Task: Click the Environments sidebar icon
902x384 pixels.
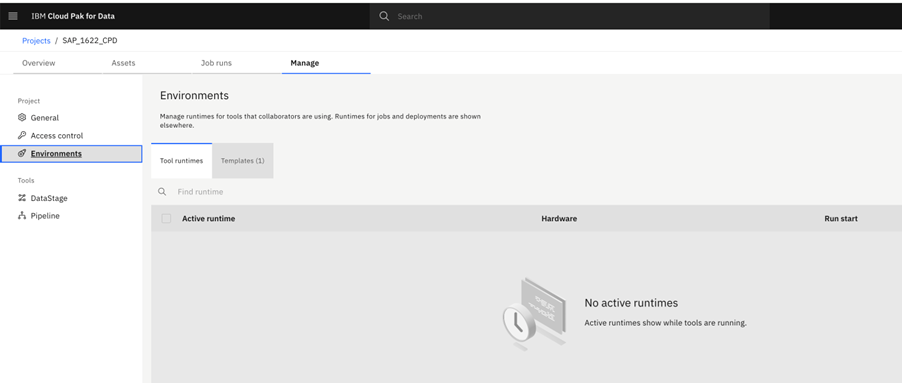Action: coord(22,153)
